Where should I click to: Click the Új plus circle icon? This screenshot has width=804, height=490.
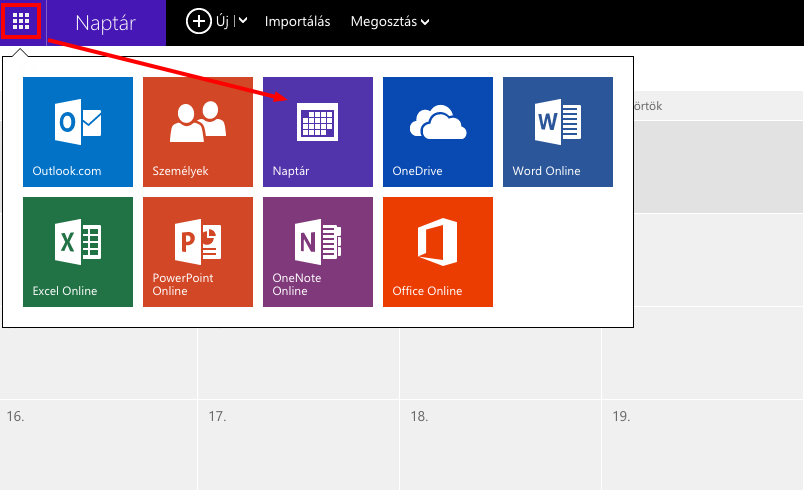[x=198, y=22]
